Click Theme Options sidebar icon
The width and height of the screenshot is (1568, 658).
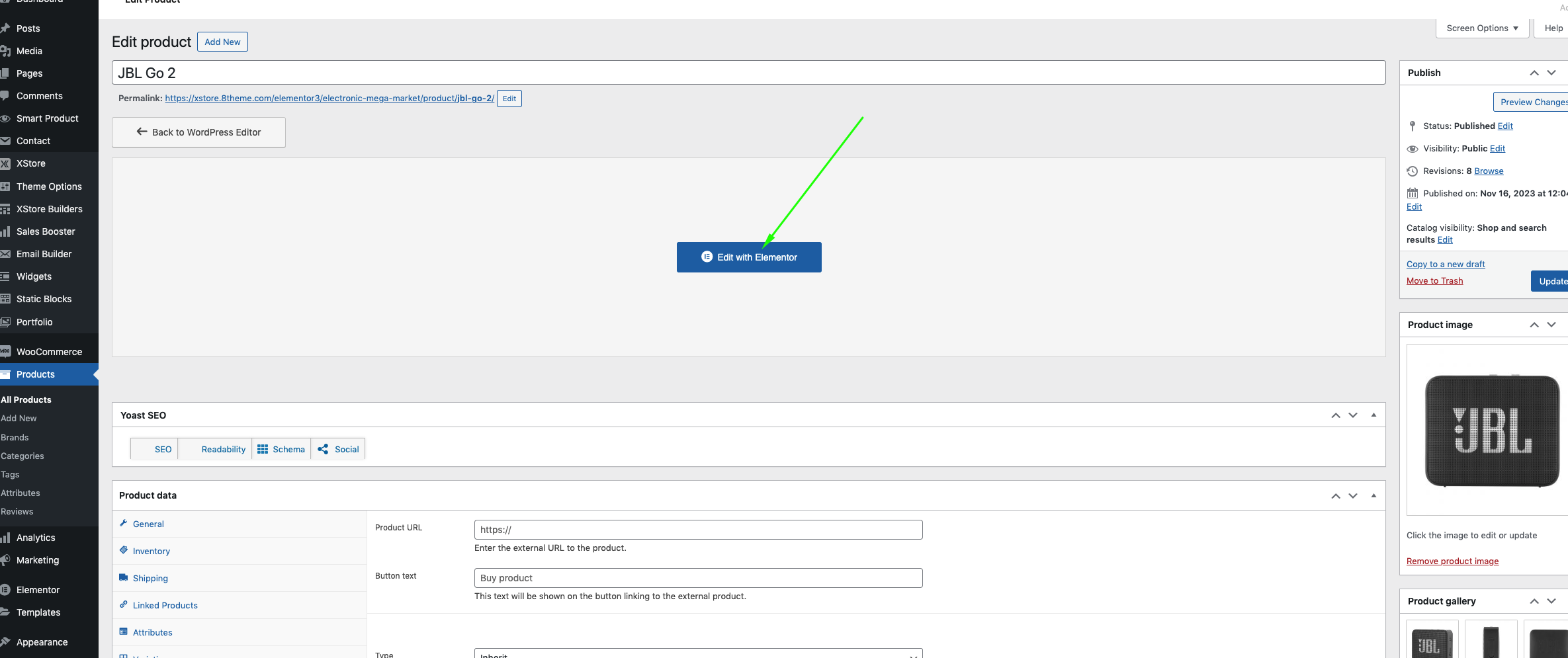(x=5, y=186)
